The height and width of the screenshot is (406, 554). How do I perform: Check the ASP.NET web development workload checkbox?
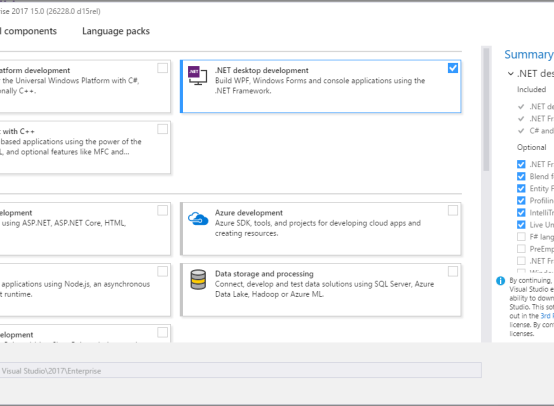point(163,211)
